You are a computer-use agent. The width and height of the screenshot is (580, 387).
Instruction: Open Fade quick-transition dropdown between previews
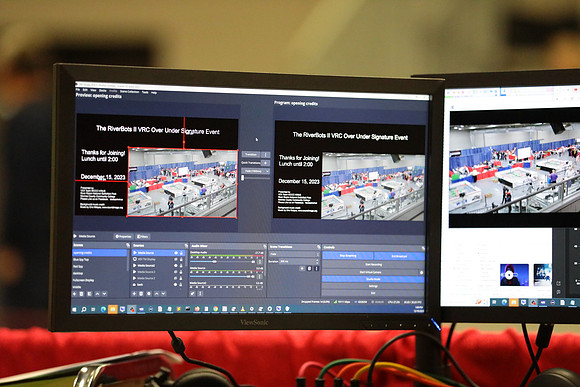[x=256, y=171]
